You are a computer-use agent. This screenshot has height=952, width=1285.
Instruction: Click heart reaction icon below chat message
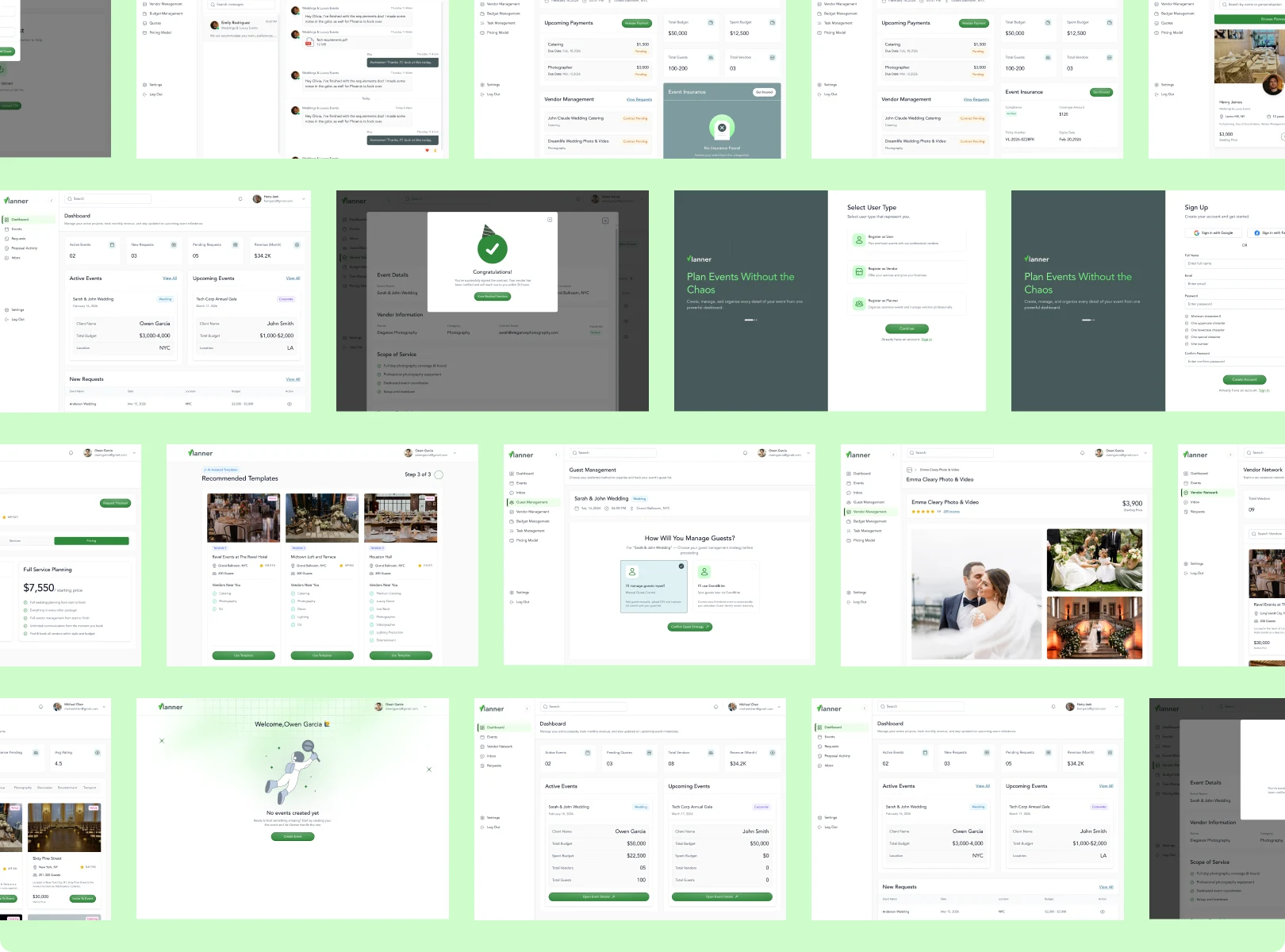coord(428,150)
